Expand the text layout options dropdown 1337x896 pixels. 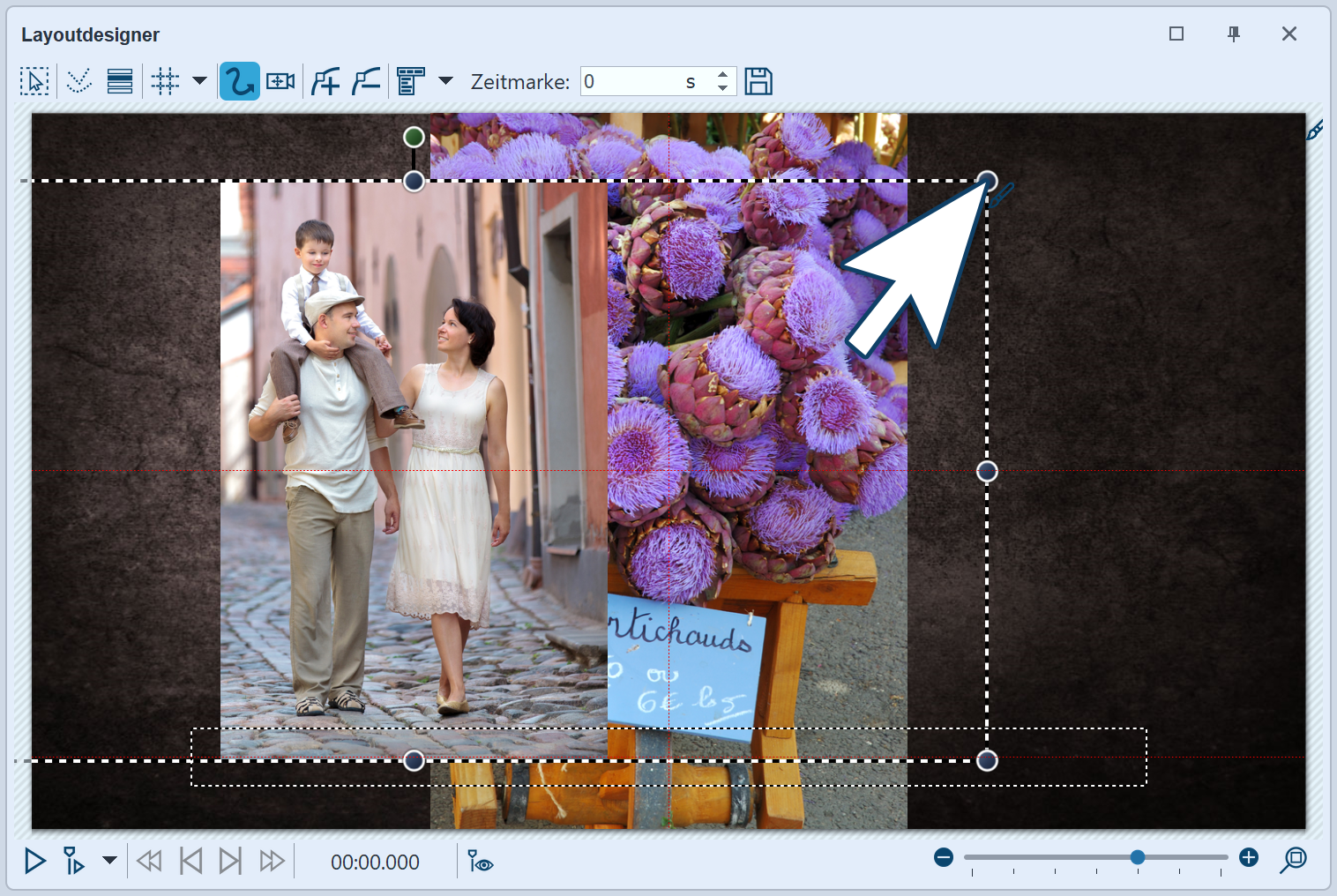pos(446,81)
